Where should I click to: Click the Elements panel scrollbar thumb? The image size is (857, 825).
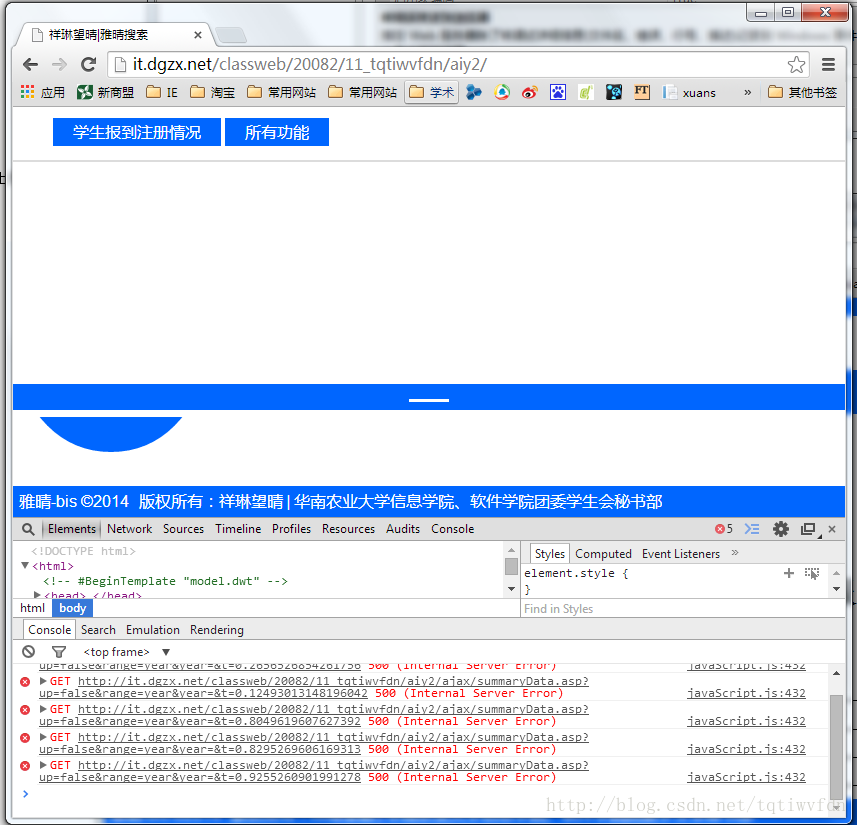click(x=512, y=566)
